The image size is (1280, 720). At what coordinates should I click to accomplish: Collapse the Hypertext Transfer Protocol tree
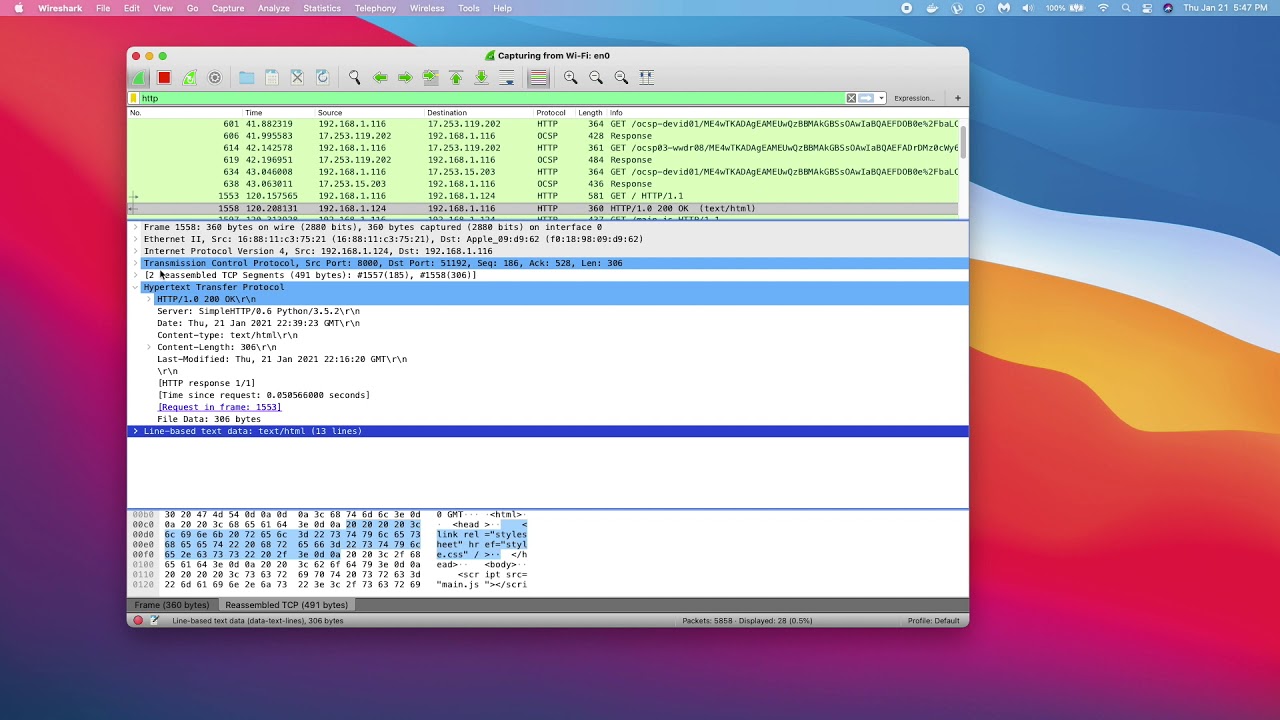tap(135, 287)
